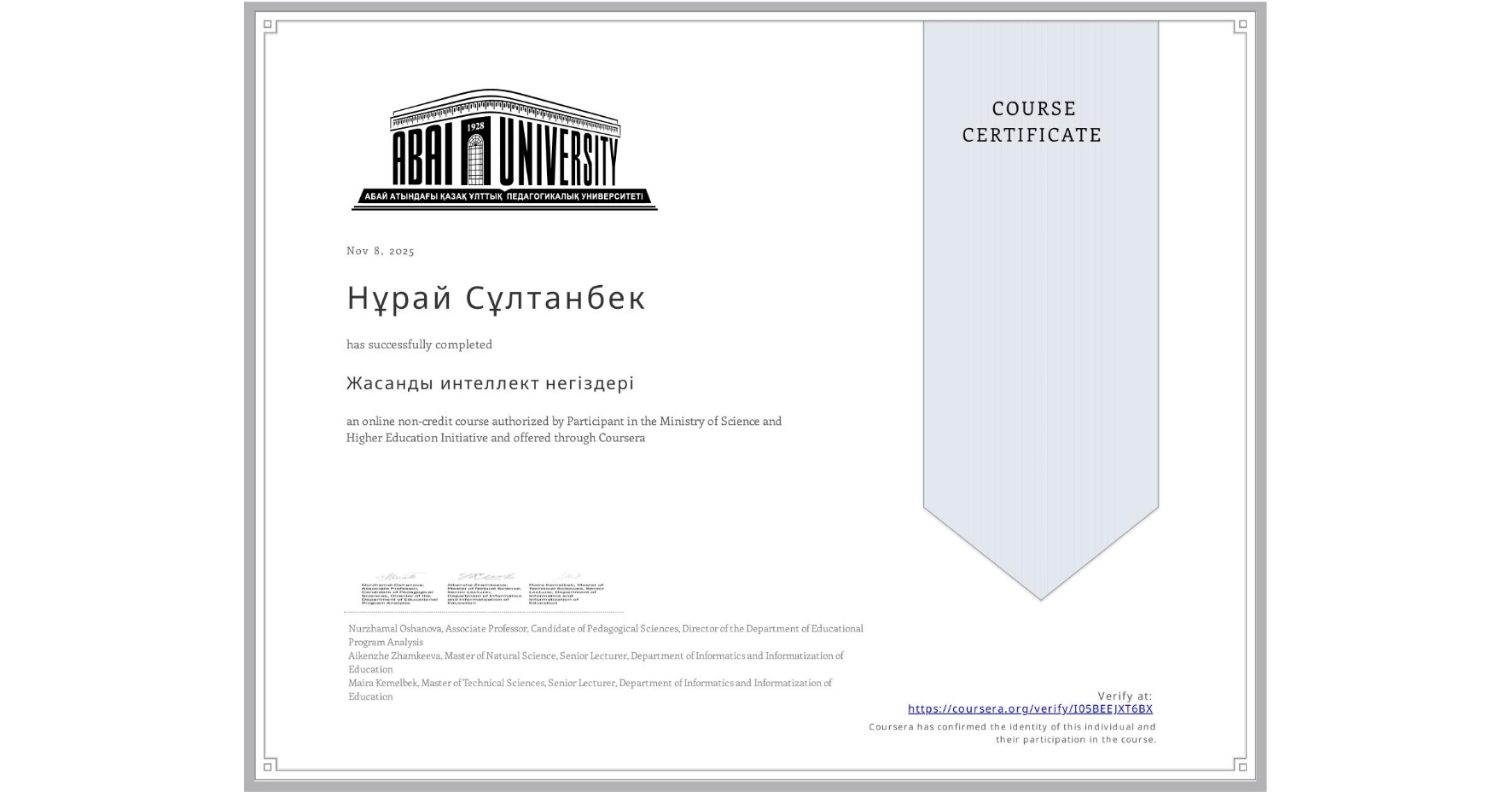Viewport: 1512px width, 792px height.
Task: Click the top-left corner ornament
Action: [270, 26]
